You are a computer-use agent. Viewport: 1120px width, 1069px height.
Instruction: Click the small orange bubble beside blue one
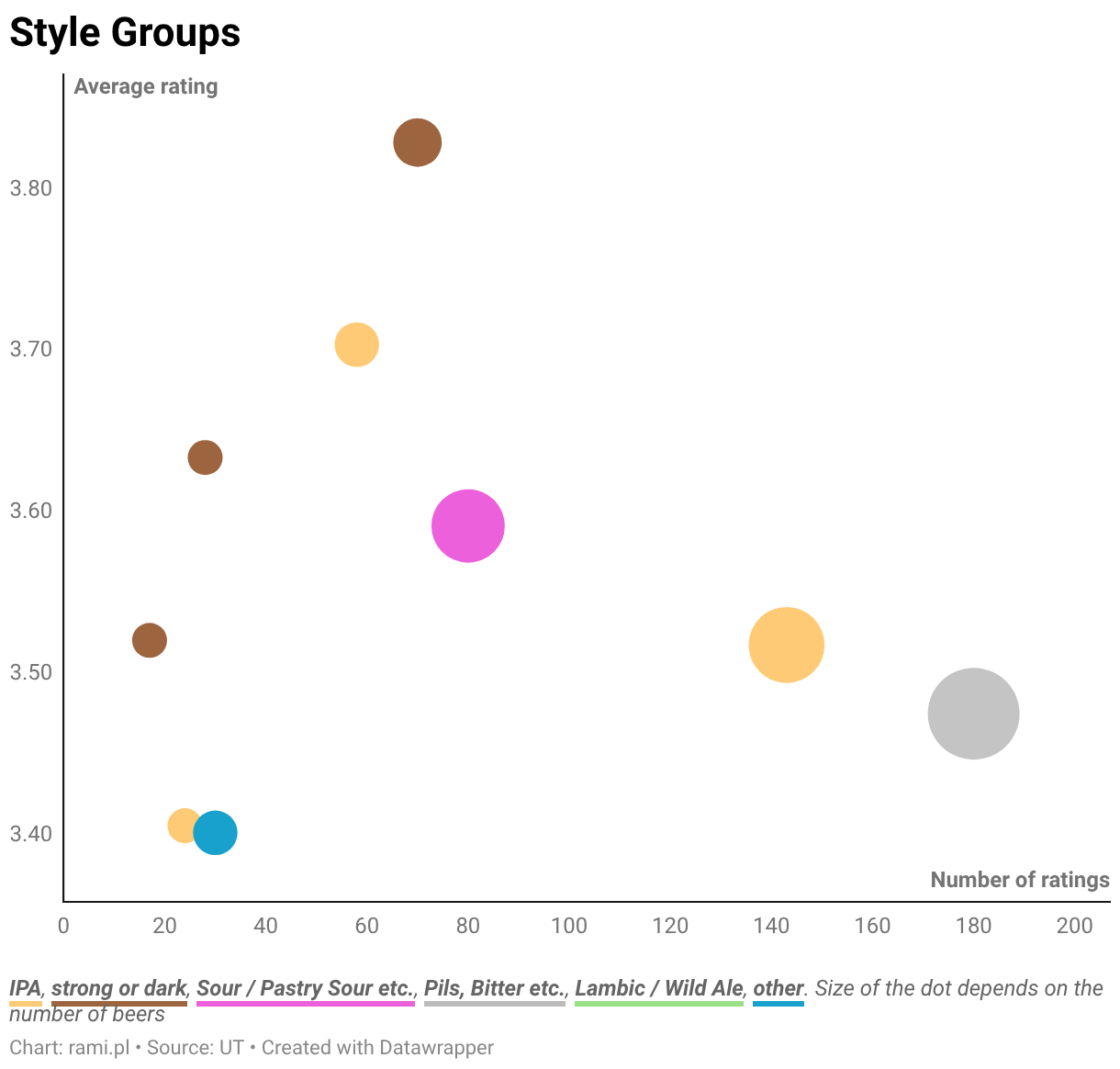[x=184, y=826]
